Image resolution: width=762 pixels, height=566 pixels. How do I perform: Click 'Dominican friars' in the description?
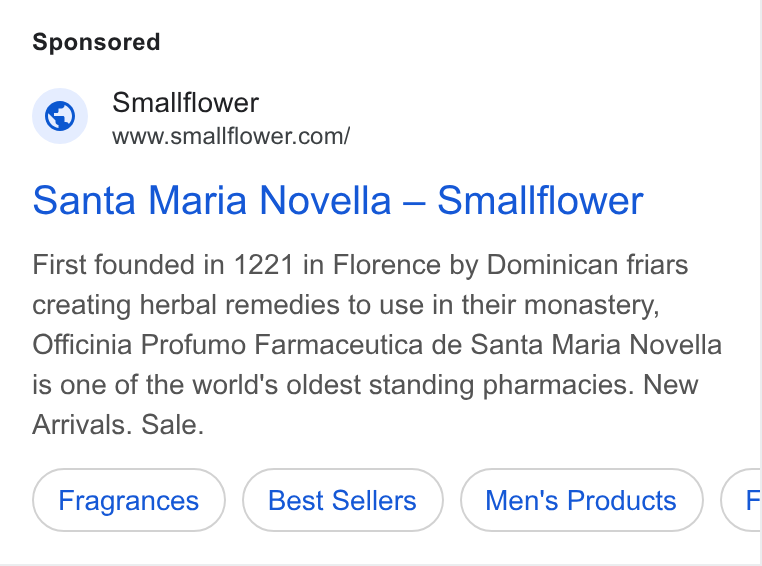tap(588, 265)
